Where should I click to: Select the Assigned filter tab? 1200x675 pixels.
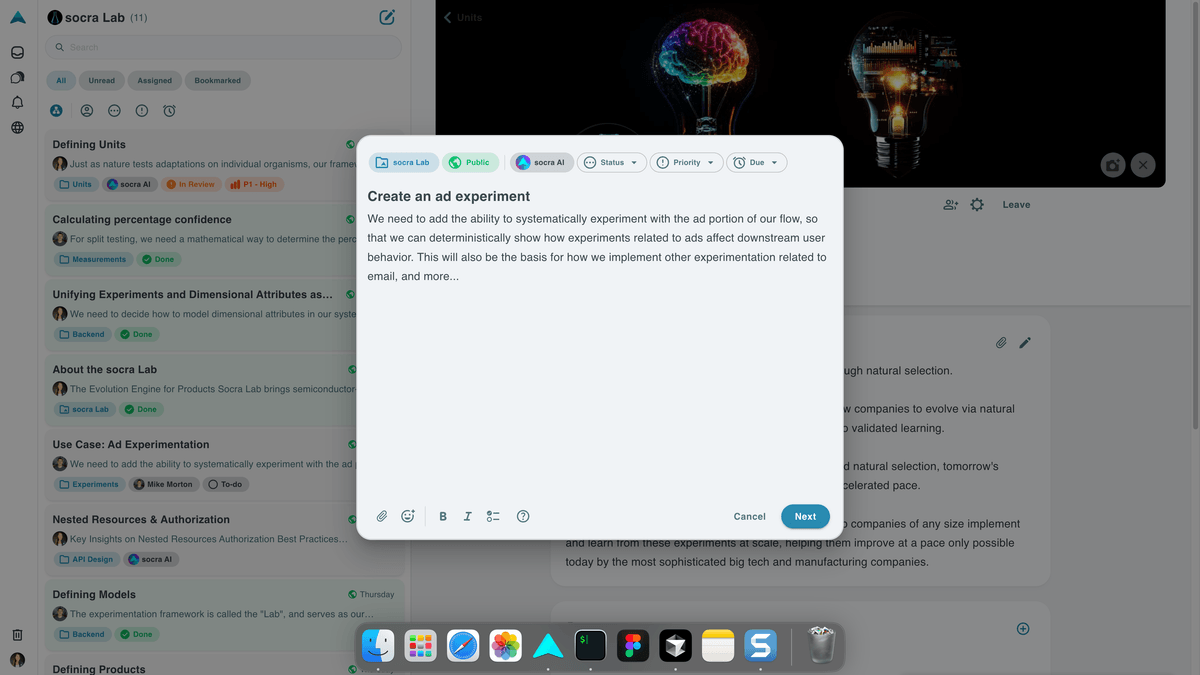154,80
